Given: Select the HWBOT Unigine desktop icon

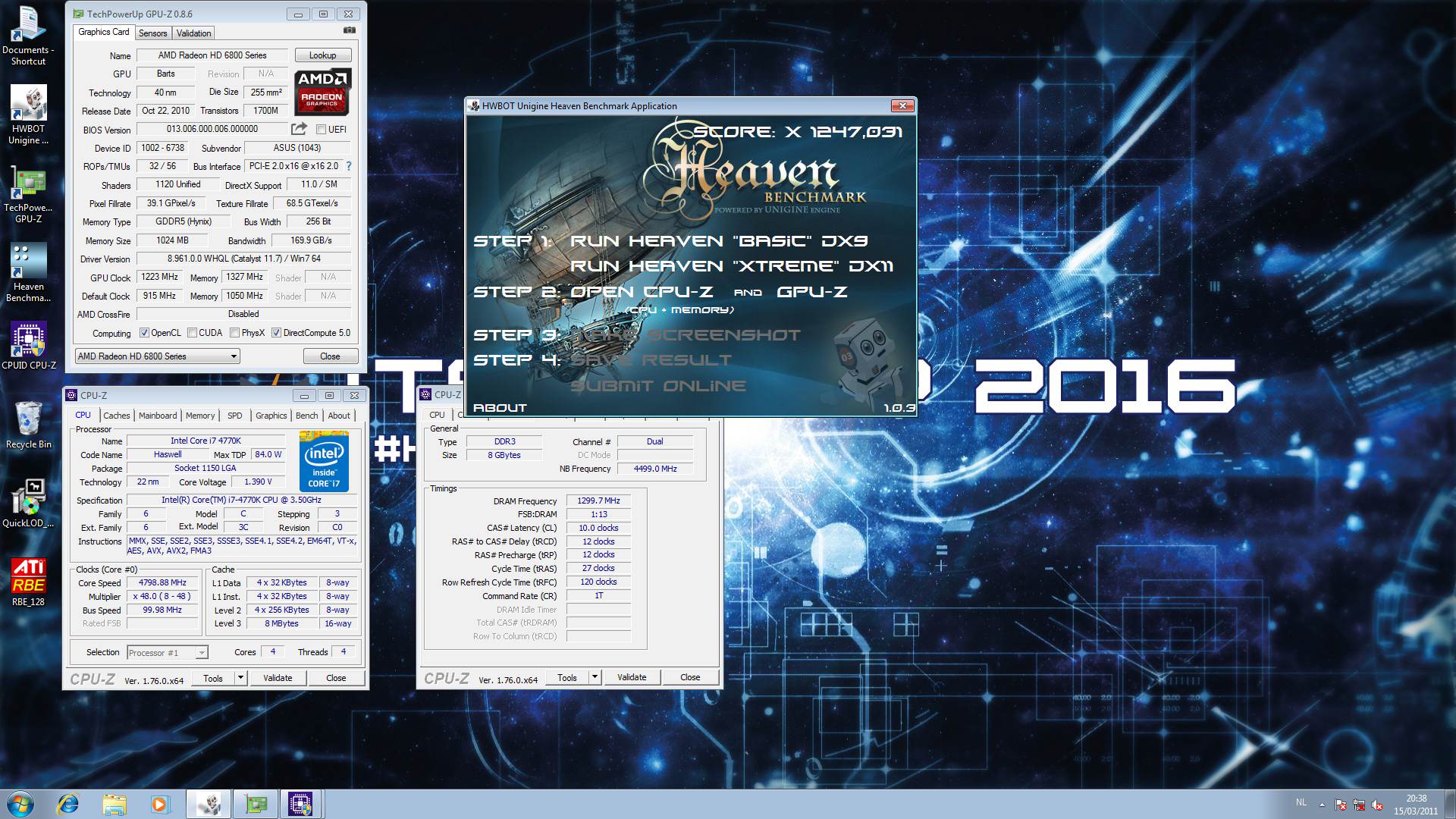Looking at the screenshot, I should pos(28,115).
